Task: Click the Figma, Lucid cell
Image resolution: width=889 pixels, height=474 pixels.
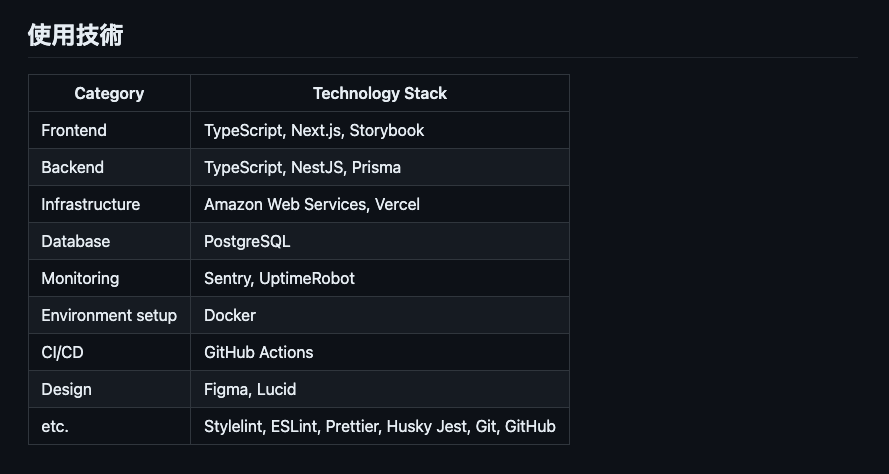Action: tap(380, 389)
